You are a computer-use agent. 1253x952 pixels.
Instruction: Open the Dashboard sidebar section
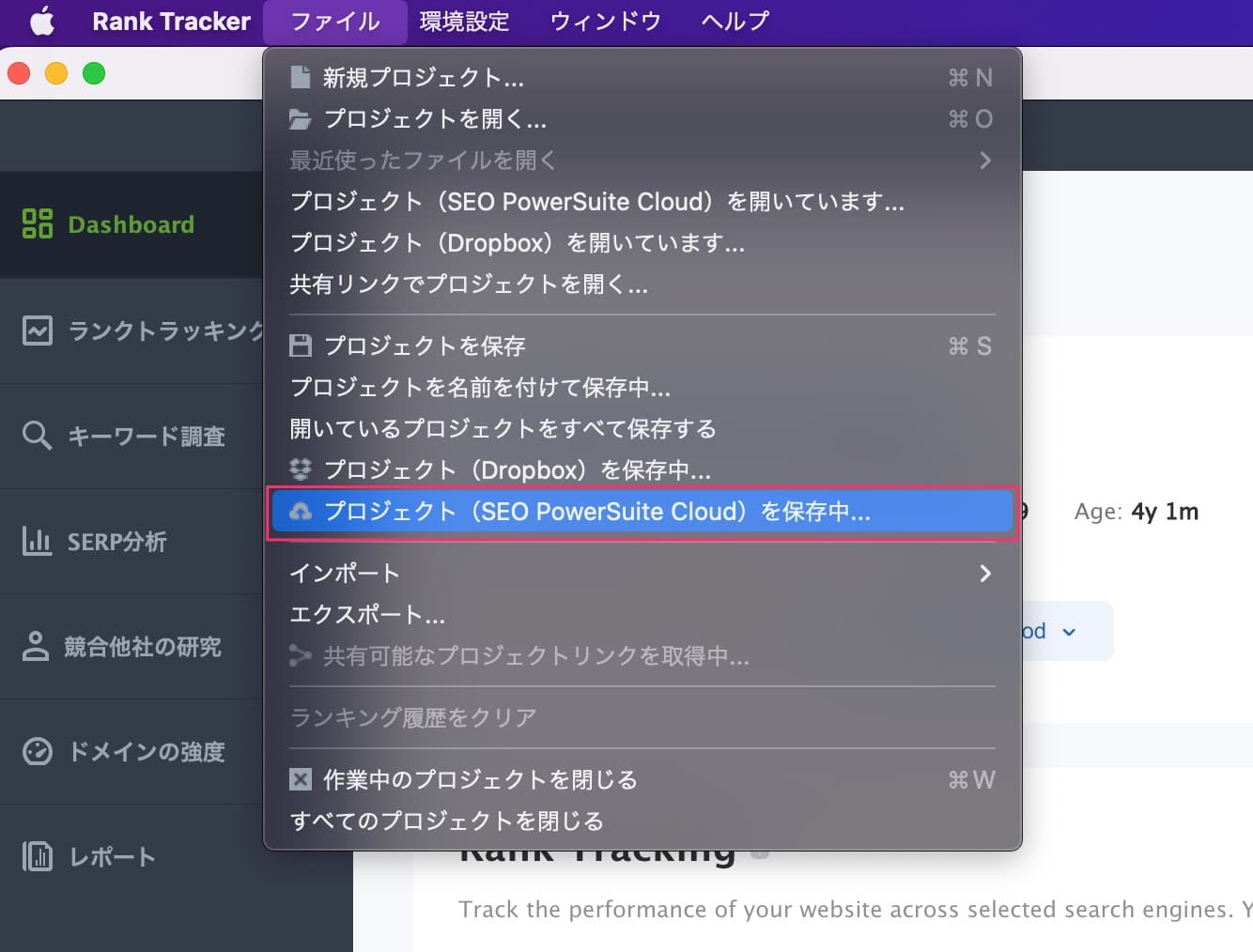point(131,224)
